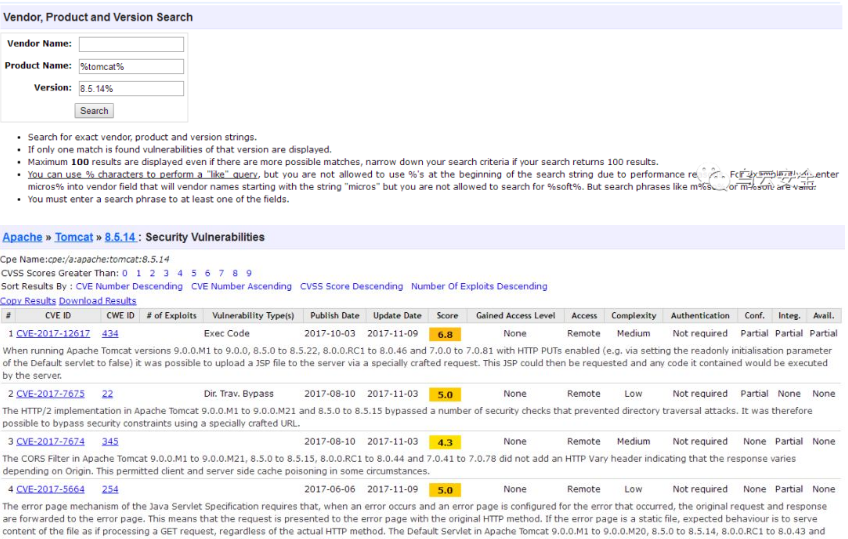Focus the Vendor Name input field
This screenshot has width=848, height=539.
131,44
